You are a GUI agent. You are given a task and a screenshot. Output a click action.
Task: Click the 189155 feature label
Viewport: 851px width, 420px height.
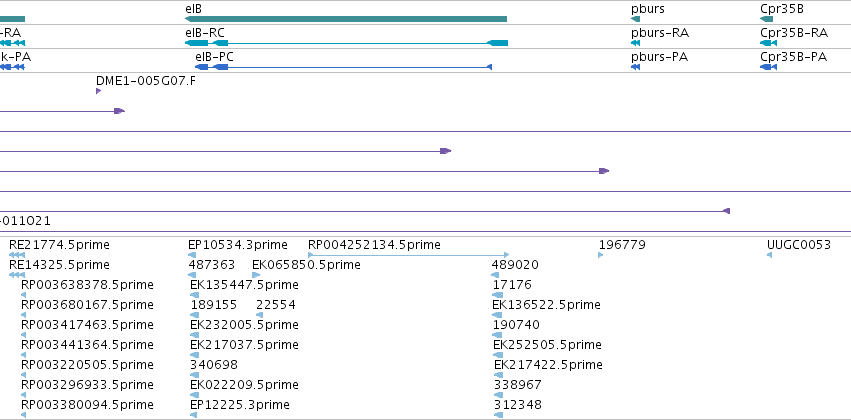pyautogui.click(x=214, y=305)
